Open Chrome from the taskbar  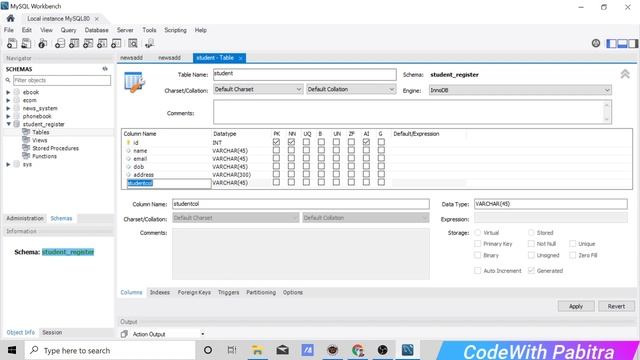click(358, 350)
